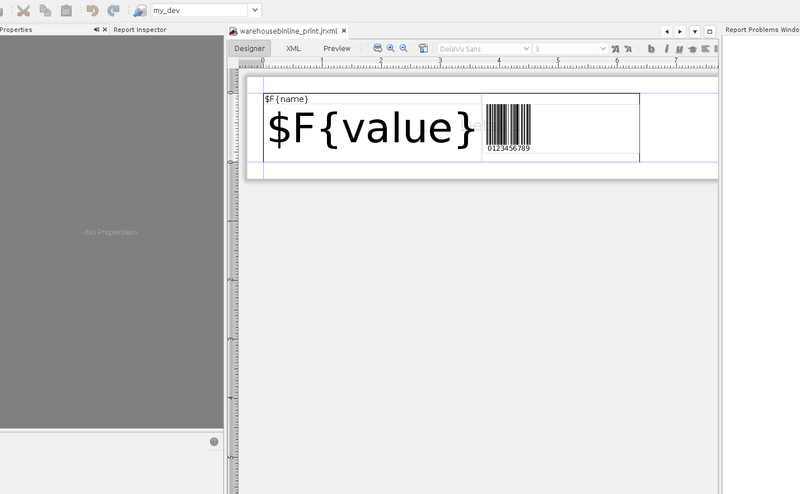Open the my_dev datasource dropdown

pos(255,10)
